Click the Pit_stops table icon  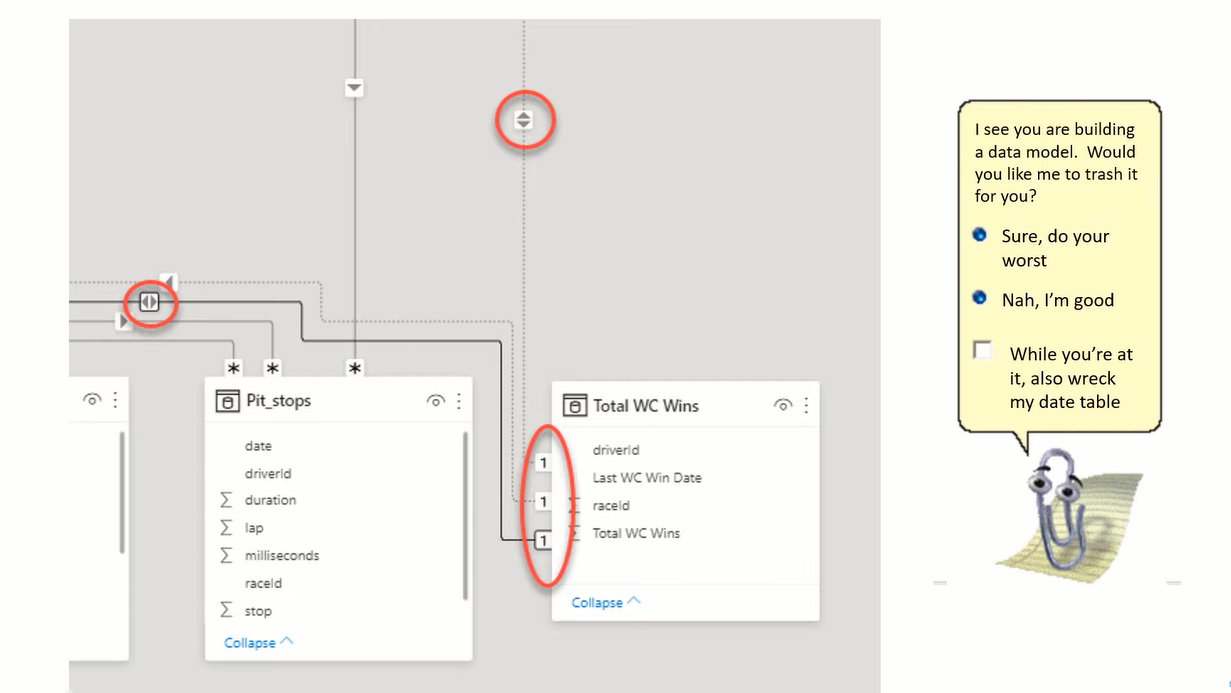tap(228, 401)
